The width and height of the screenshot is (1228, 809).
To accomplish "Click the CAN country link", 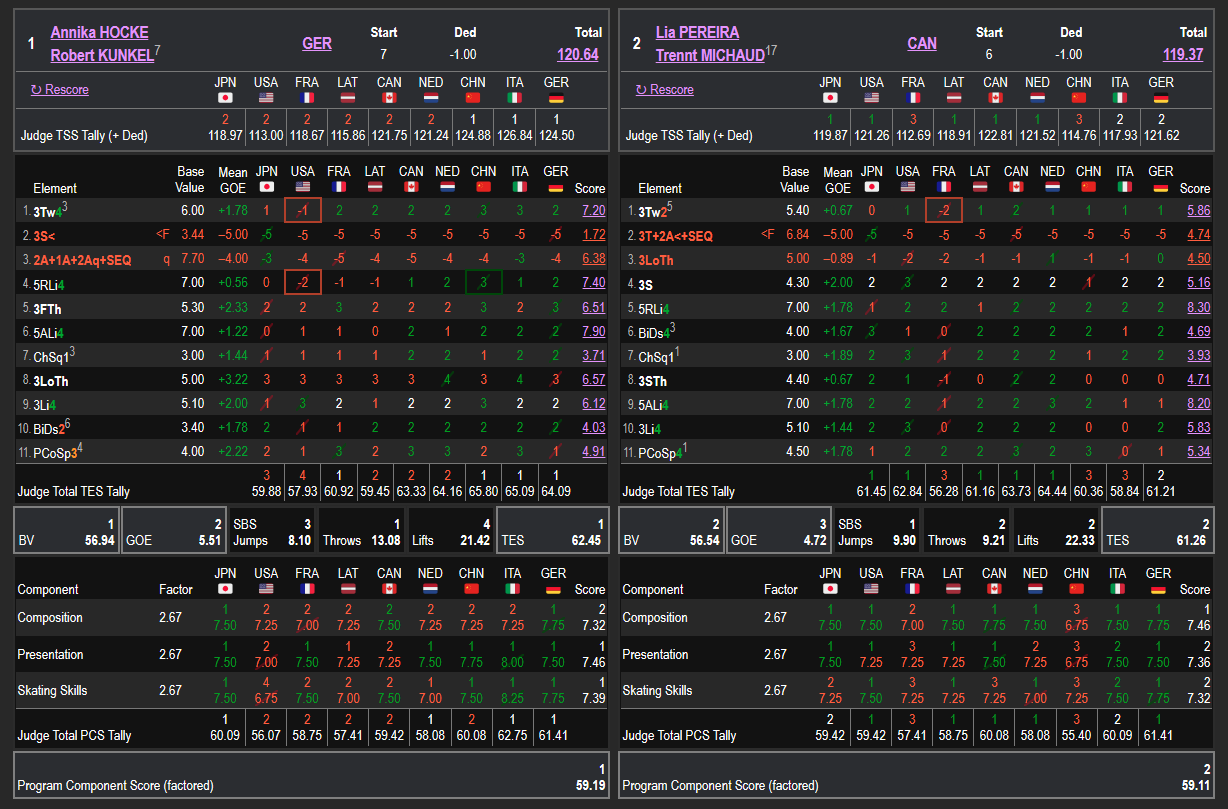I will click(x=922, y=44).
